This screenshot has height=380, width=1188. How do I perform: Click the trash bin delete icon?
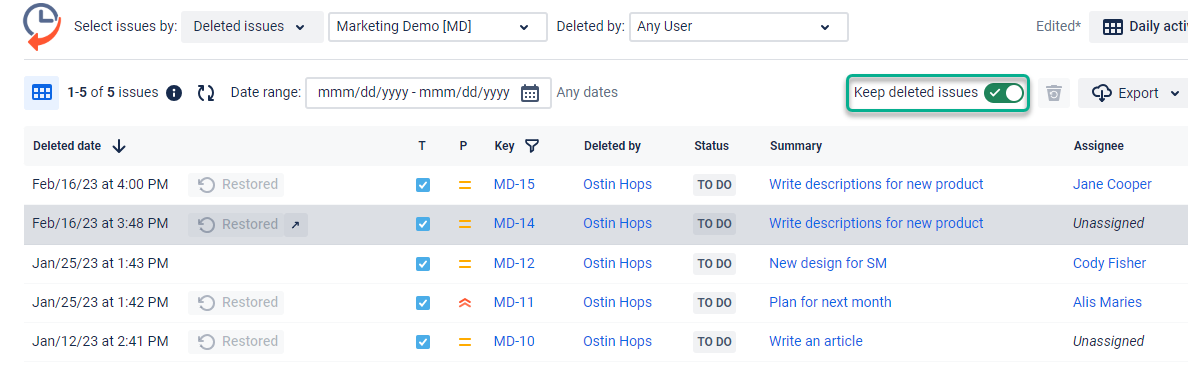(x=1054, y=93)
